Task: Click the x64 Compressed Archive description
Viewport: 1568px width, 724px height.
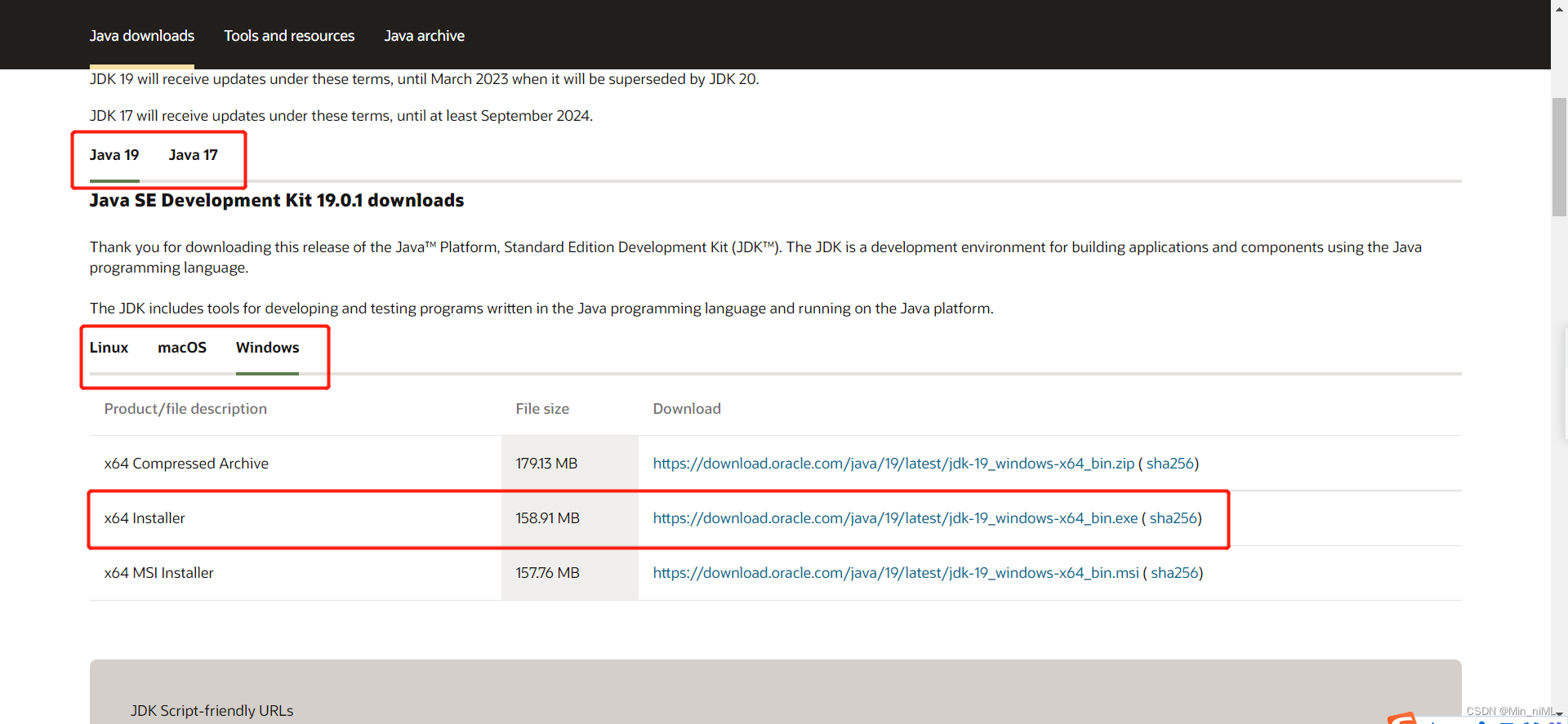Action: click(x=186, y=464)
